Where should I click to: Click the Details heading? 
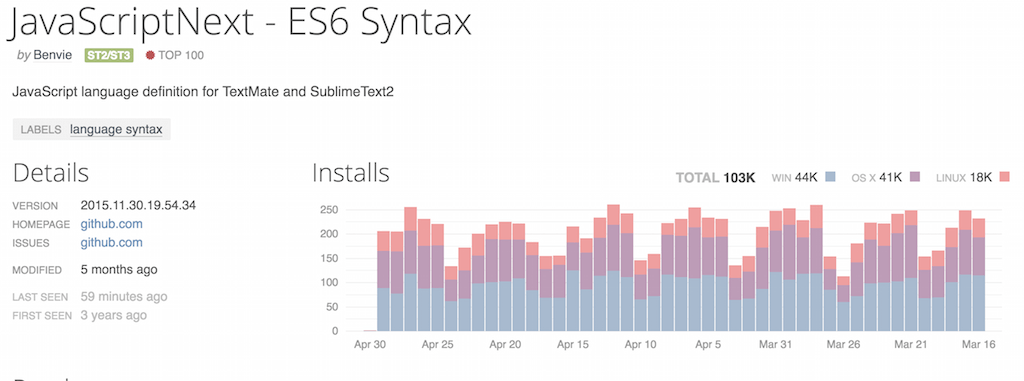point(51,173)
